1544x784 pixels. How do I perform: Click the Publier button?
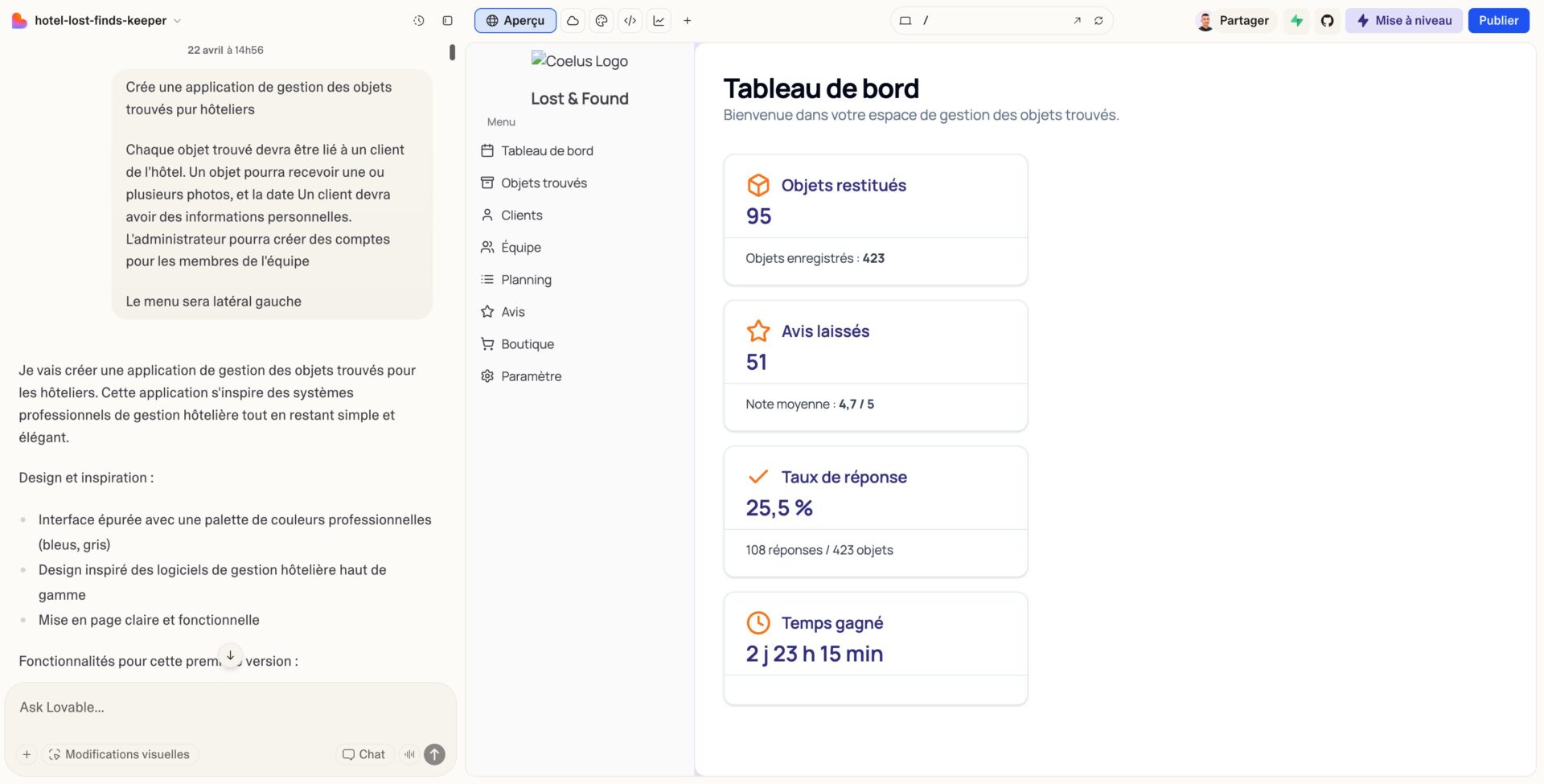[1498, 21]
